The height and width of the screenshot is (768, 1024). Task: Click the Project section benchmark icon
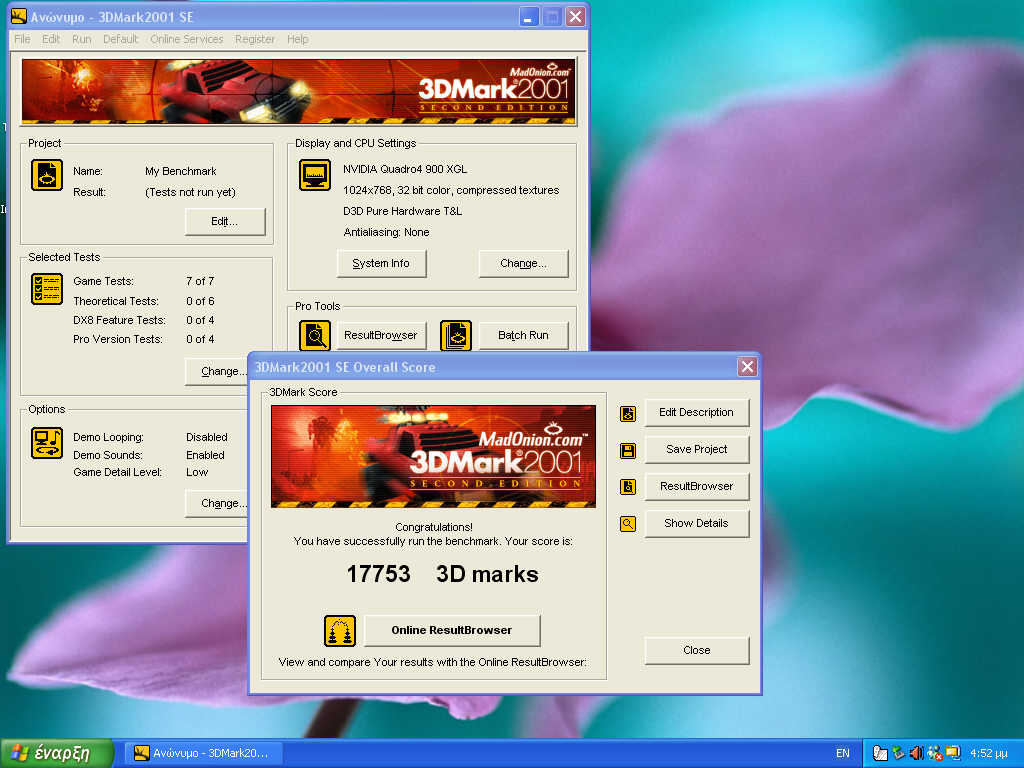(46, 174)
